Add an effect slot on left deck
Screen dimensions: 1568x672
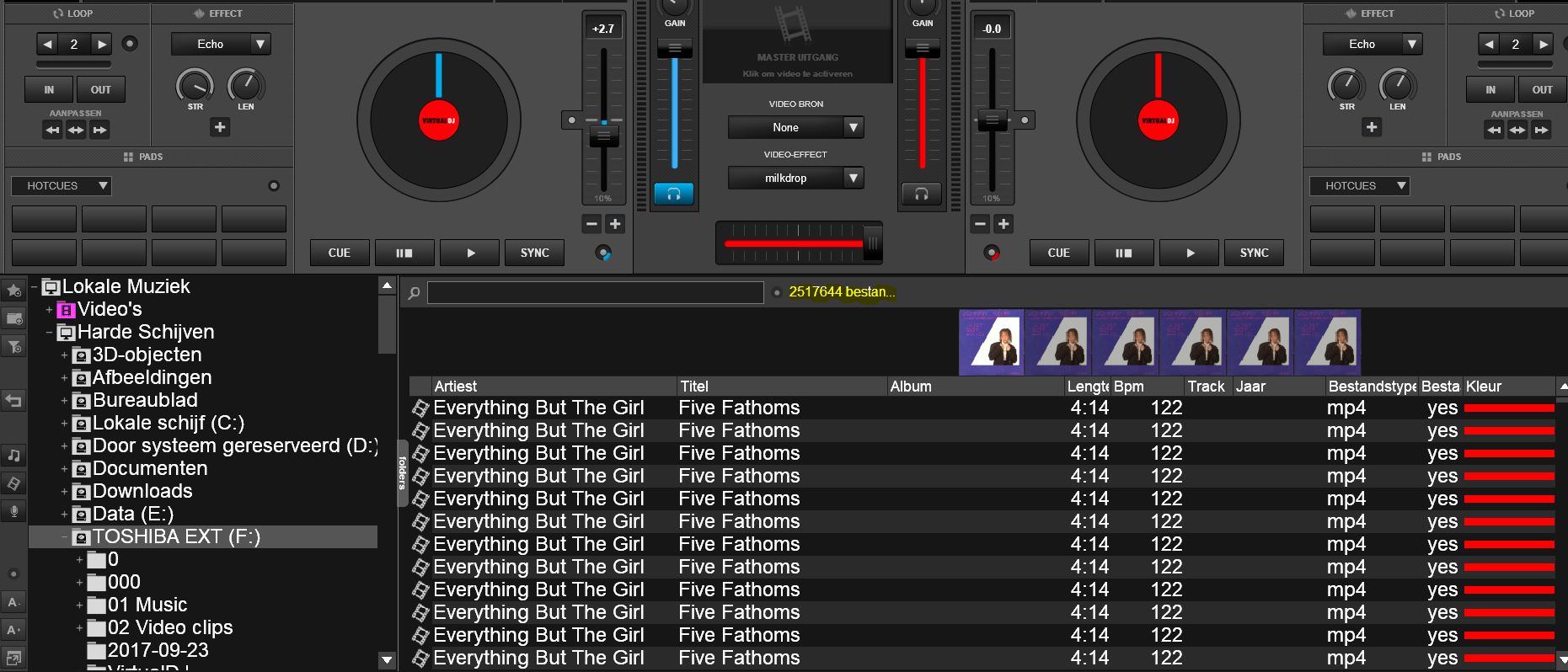(x=220, y=127)
